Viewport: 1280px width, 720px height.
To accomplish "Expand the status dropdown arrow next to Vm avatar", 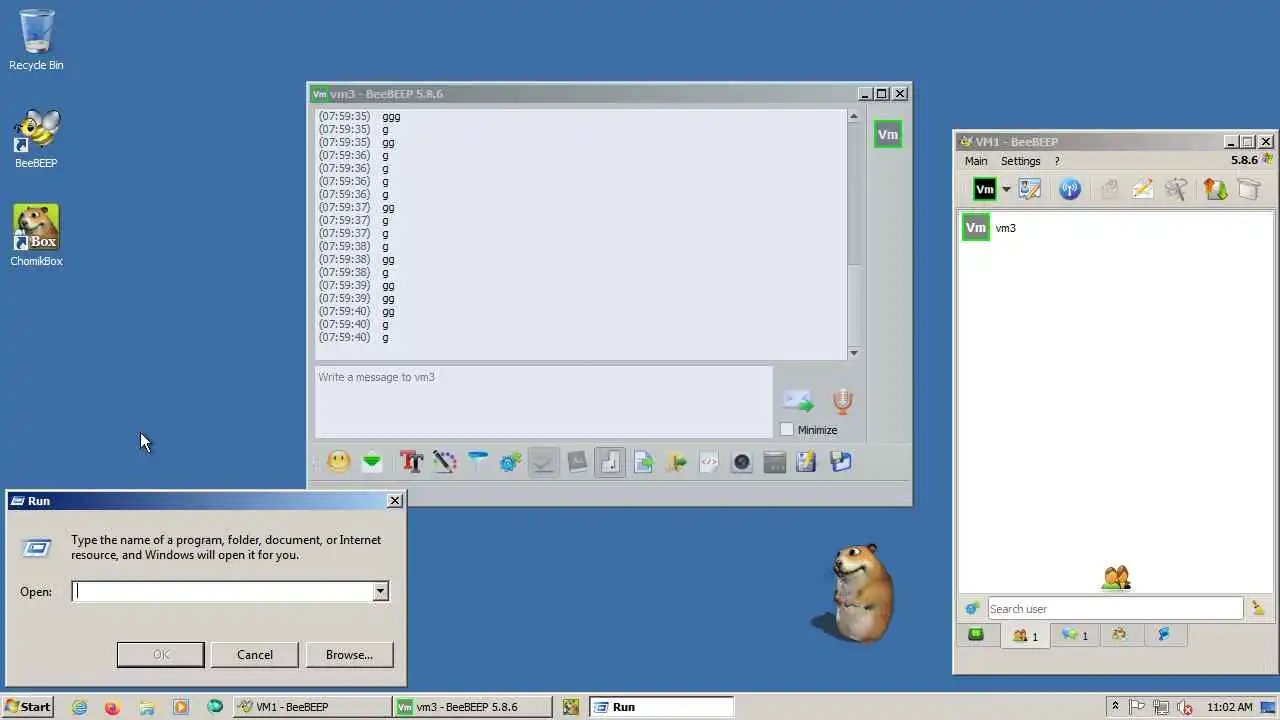I will tap(1006, 190).
